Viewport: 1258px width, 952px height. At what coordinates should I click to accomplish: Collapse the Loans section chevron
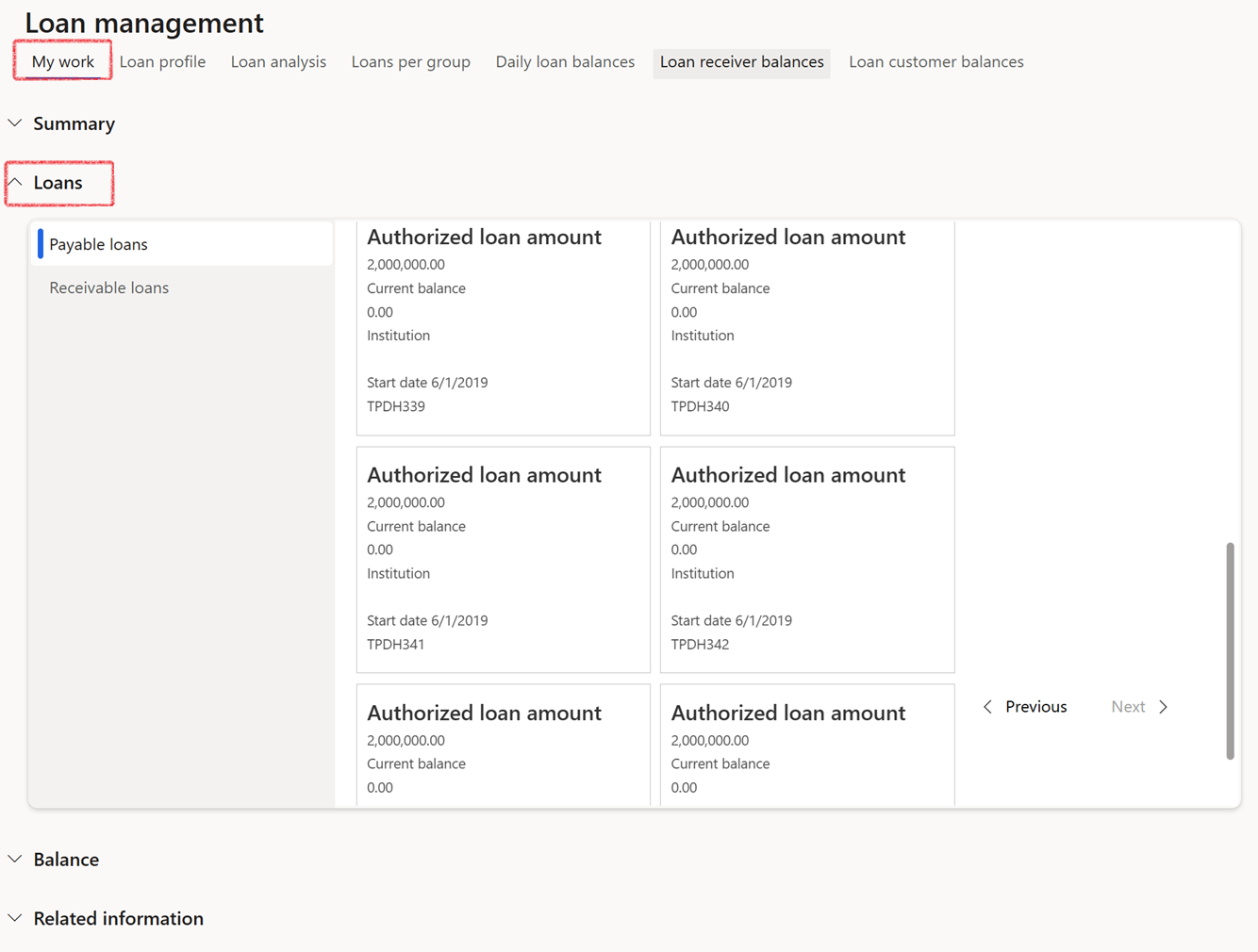[15, 183]
